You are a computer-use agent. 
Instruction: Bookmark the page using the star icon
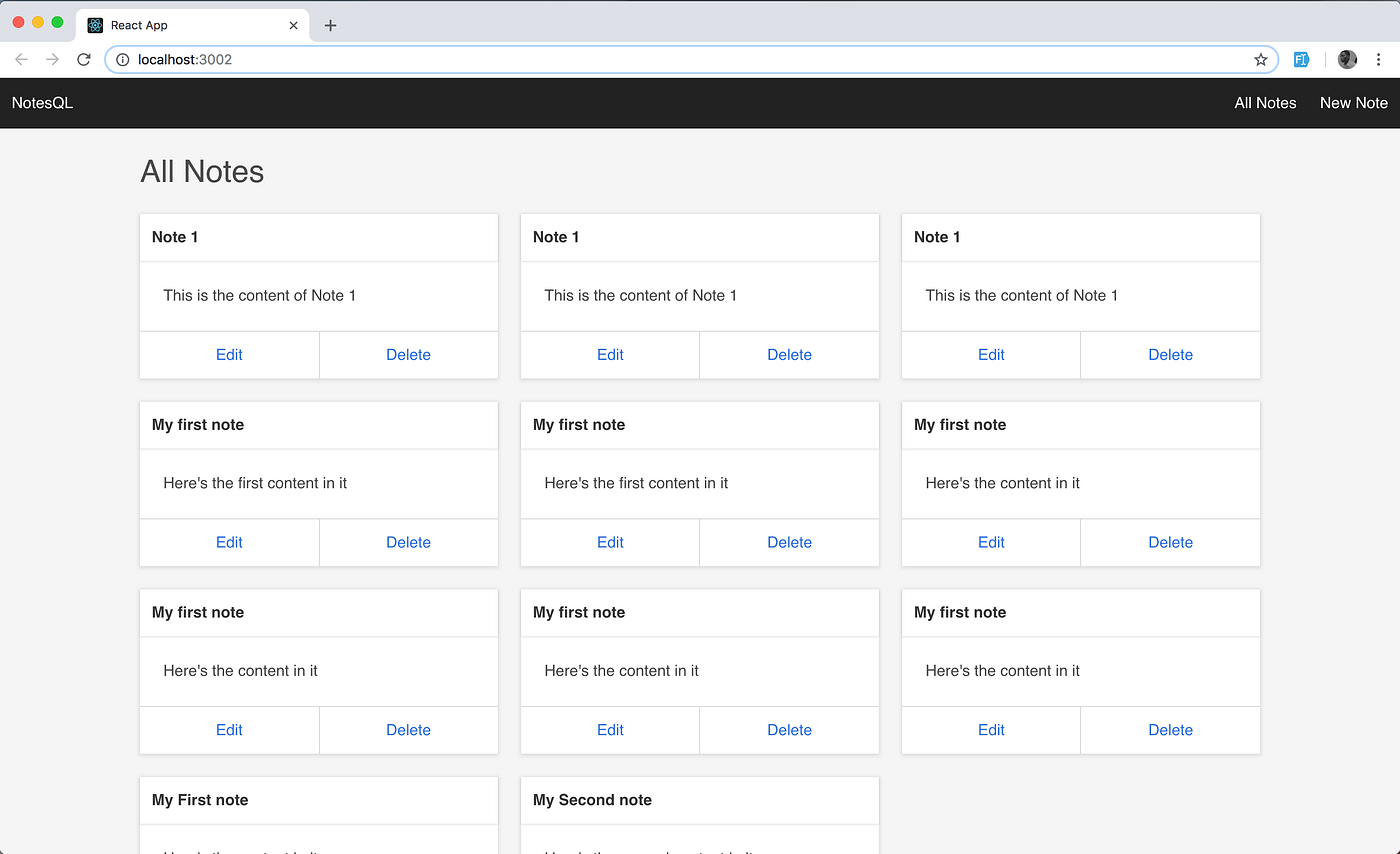[x=1260, y=59]
